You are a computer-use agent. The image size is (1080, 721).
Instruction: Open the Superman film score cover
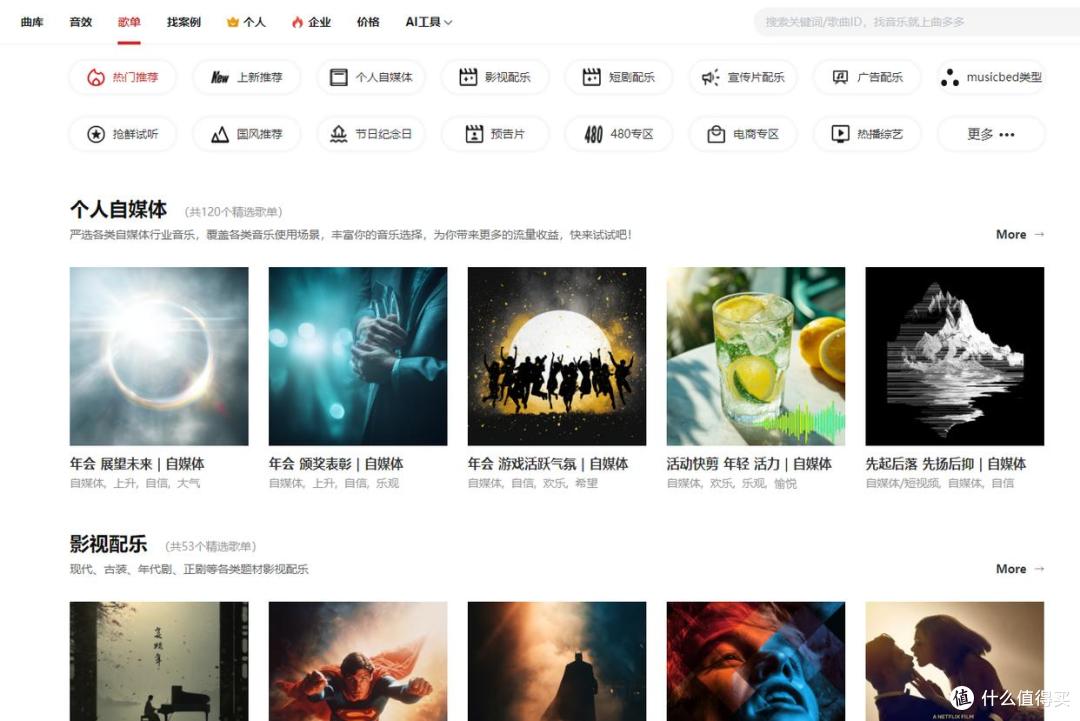(358, 661)
